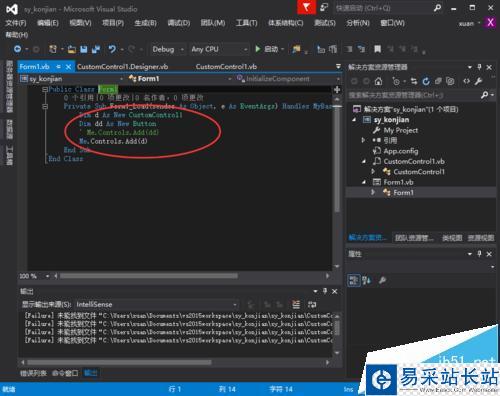Open property pages wrench in Properties panel
The width and height of the screenshot is (500, 396).
tap(382, 280)
